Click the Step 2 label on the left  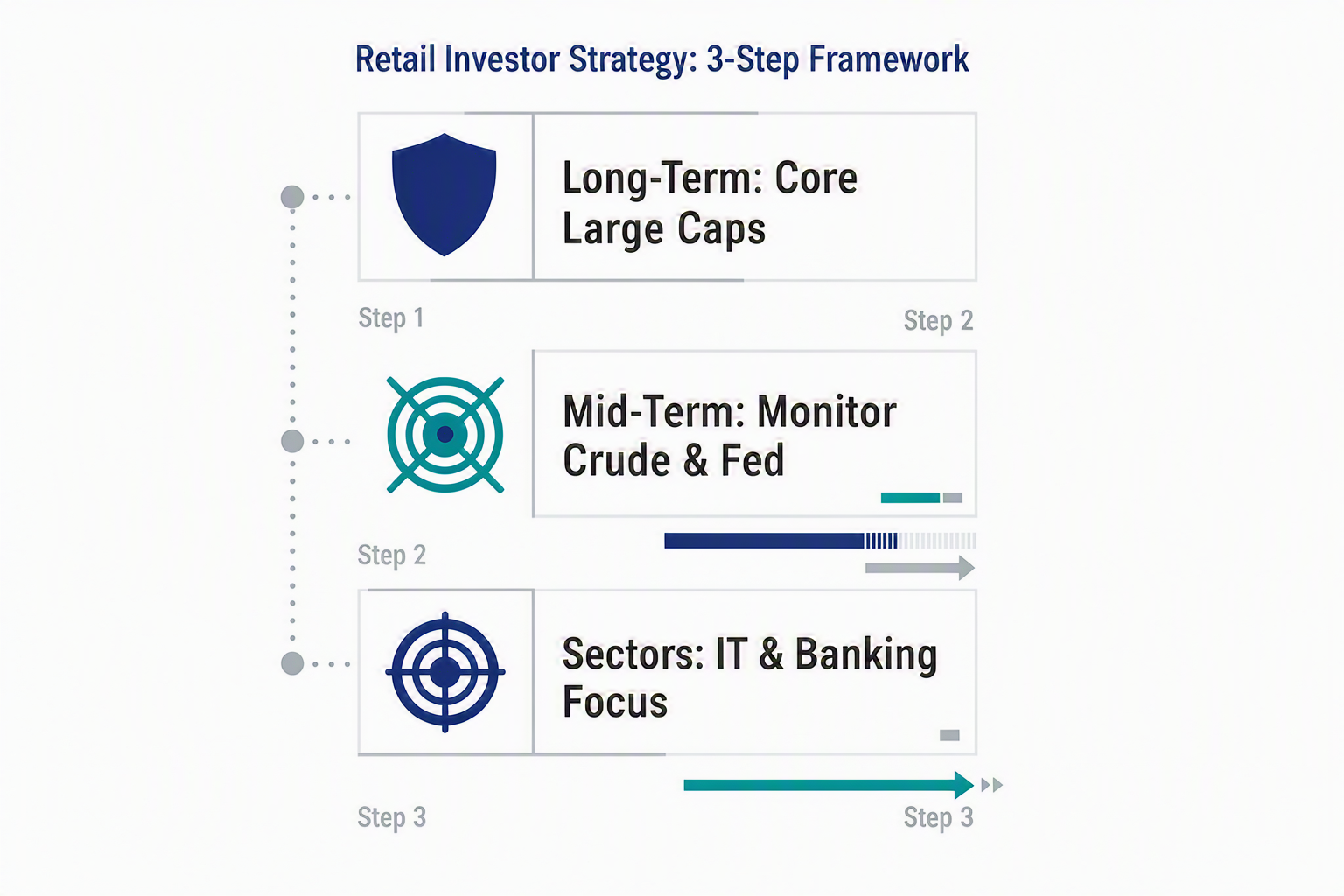(391, 556)
